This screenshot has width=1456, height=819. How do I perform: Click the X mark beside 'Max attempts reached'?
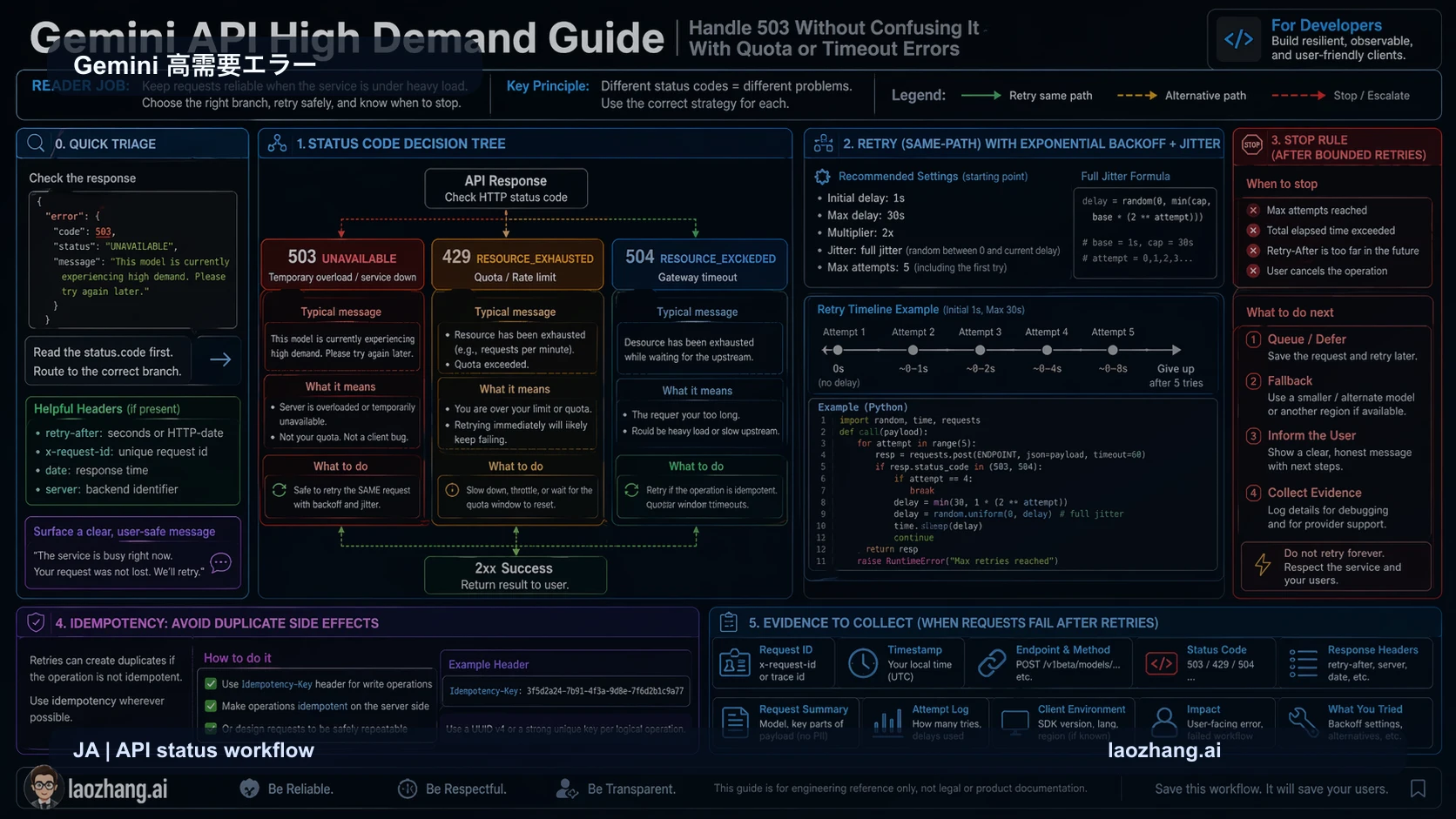tap(1253, 210)
